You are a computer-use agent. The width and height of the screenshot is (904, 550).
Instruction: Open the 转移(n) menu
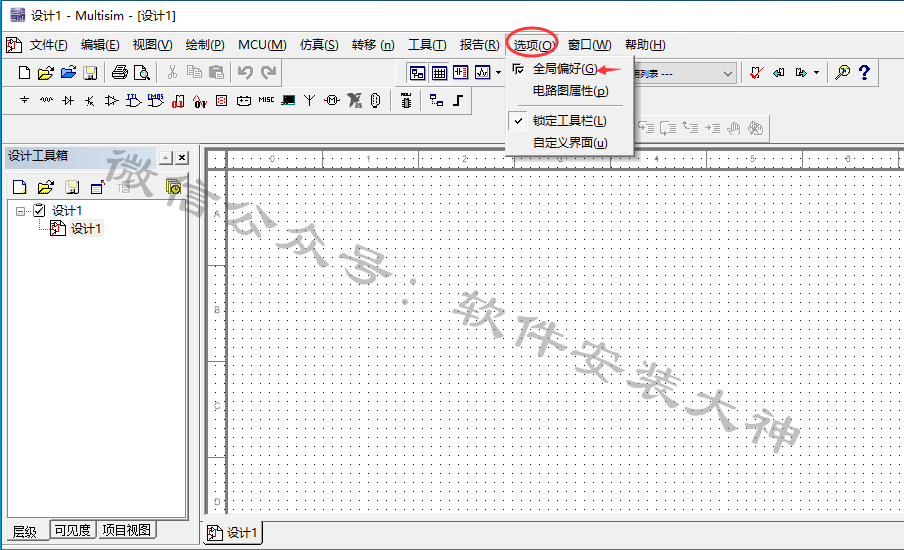(373, 45)
